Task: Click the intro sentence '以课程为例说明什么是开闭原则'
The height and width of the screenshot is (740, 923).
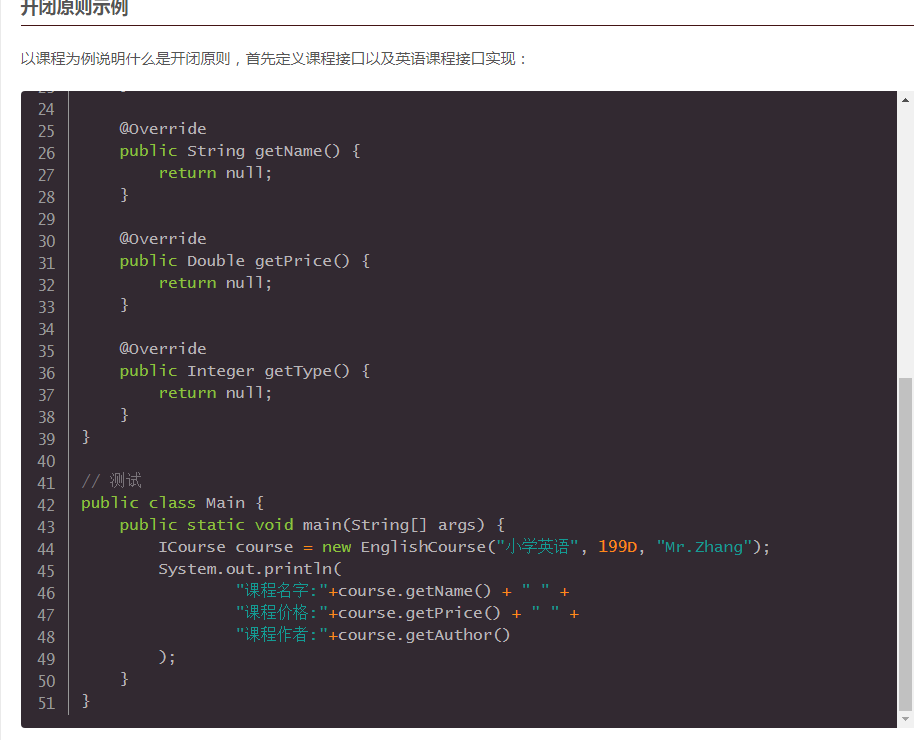Action: (x=125, y=59)
